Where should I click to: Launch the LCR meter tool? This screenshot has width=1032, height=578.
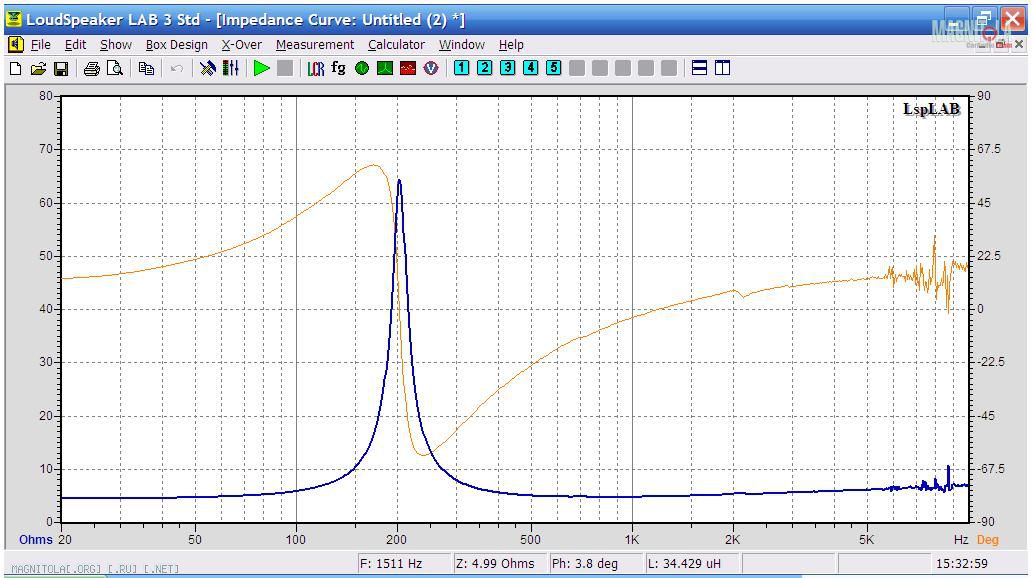pyautogui.click(x=316, y=68)
